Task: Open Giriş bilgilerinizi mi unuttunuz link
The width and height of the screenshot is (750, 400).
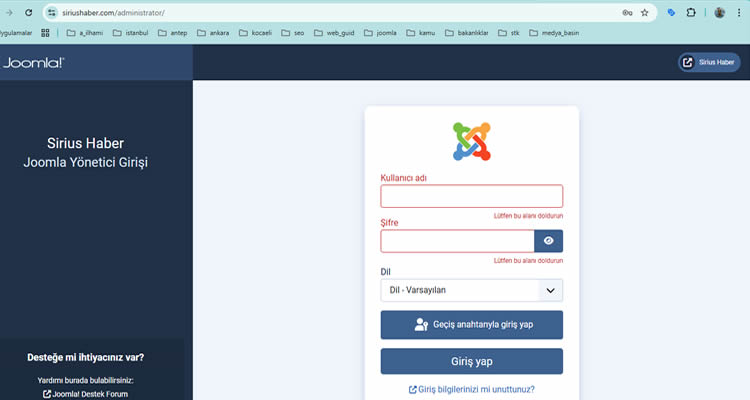Action: coord(472,389)
